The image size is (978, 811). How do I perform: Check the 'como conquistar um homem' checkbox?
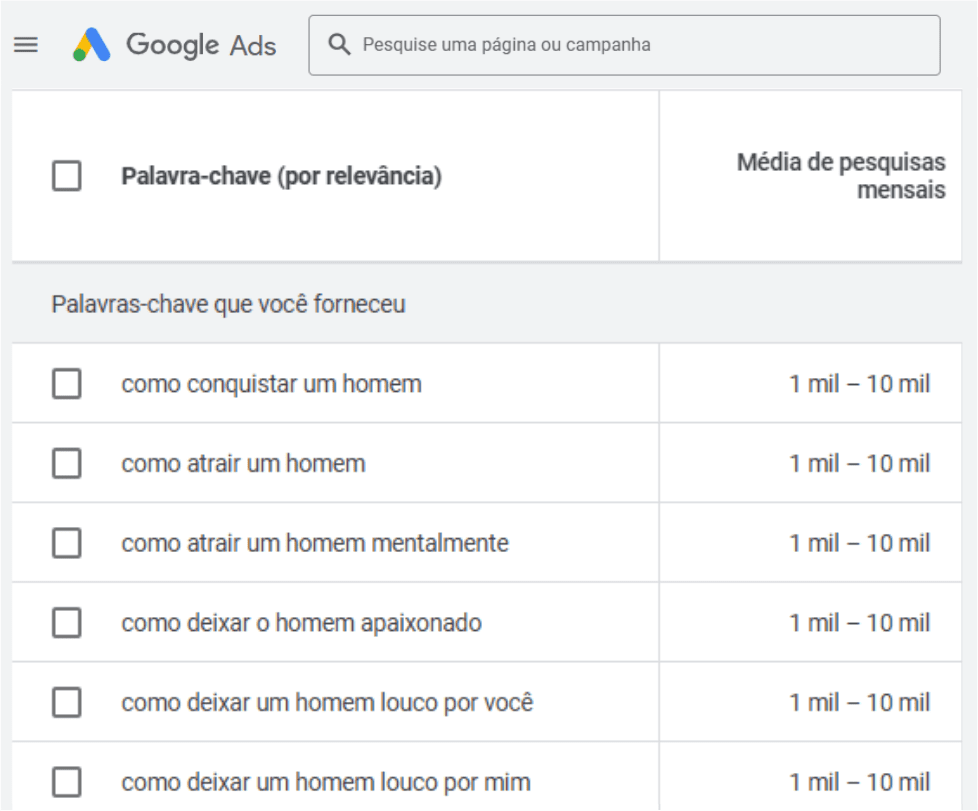coord(67,383)
